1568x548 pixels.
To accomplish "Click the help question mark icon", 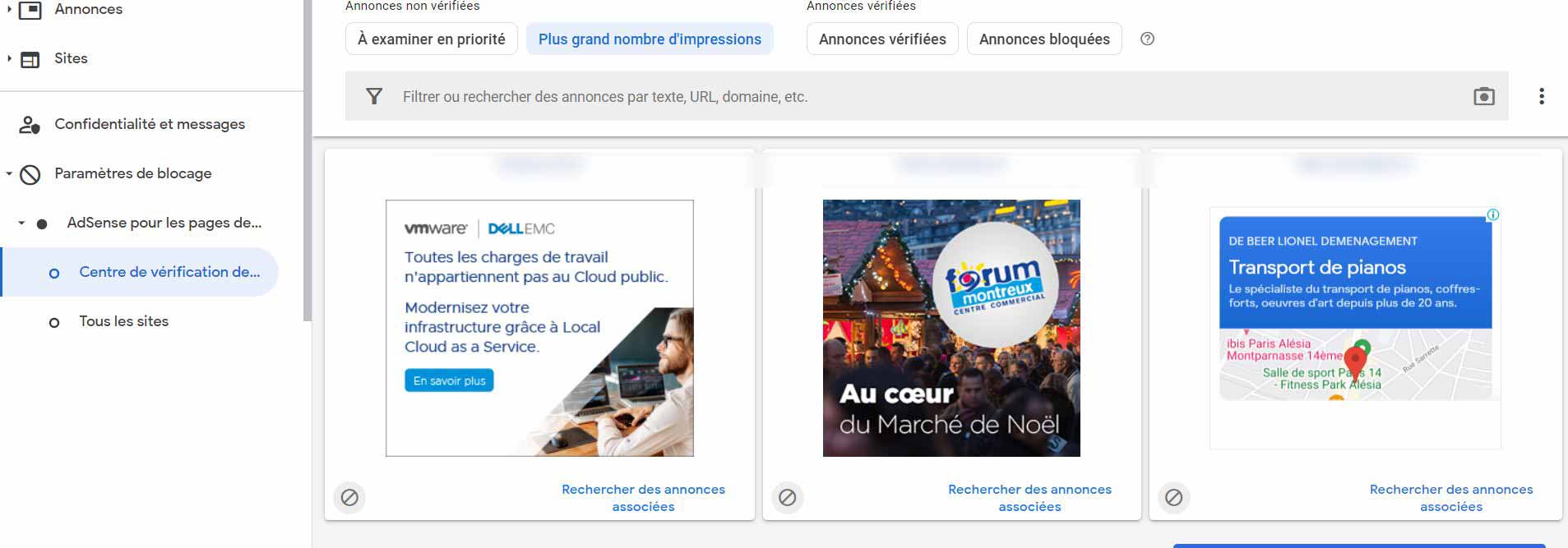I will pyautogui.click(x=1147, y=39).
